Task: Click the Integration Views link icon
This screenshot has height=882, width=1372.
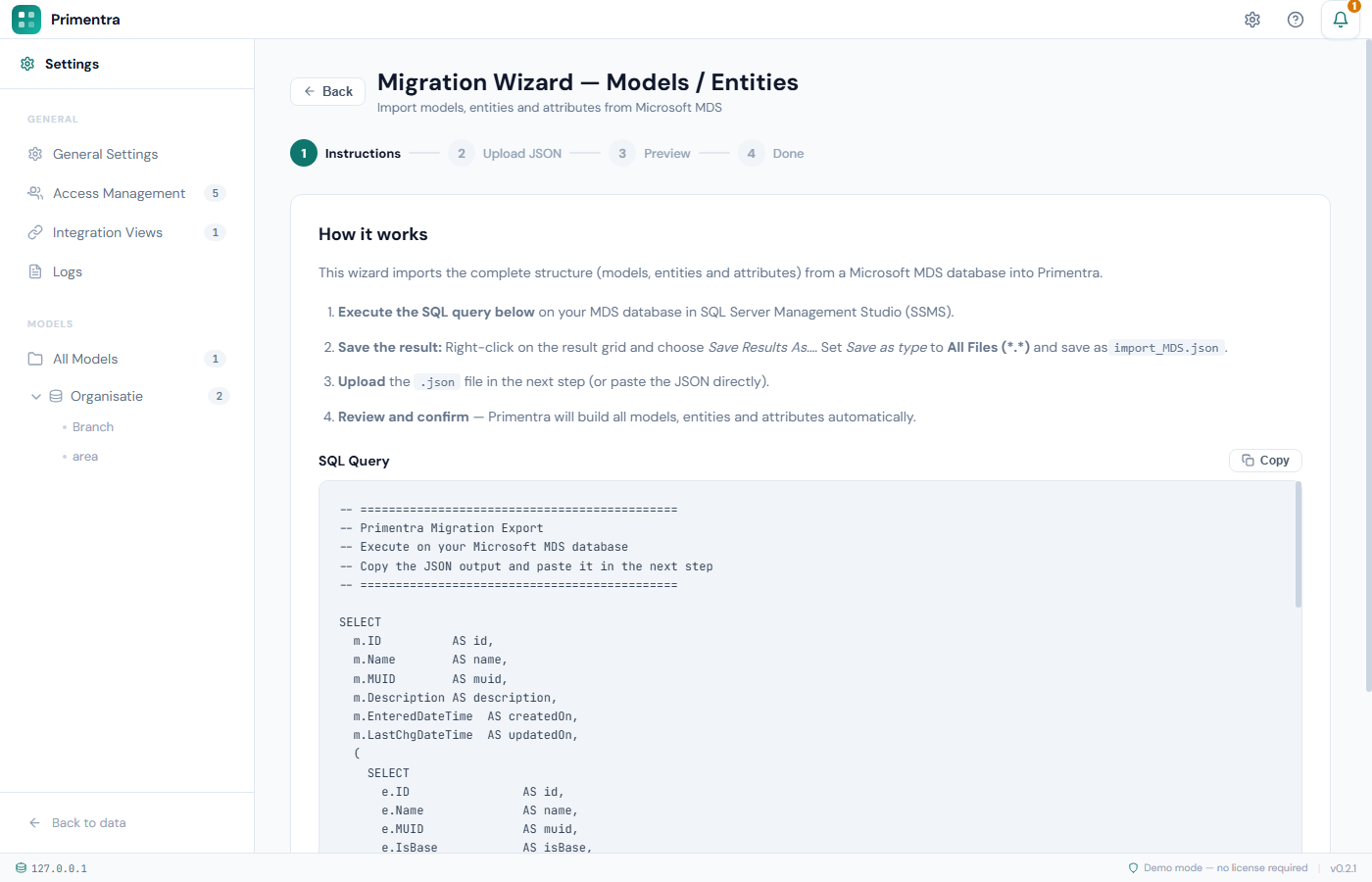Action: tap(35, 232)
